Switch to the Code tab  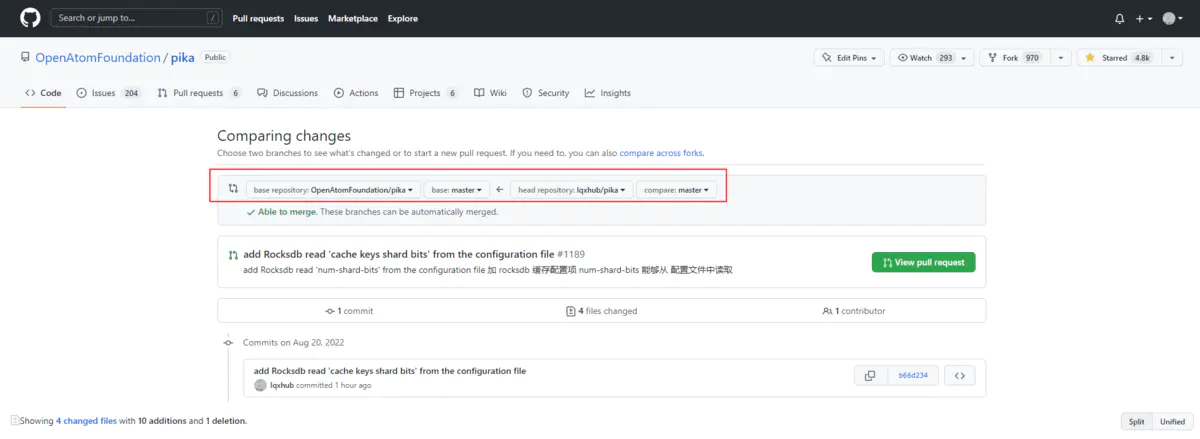coord(43,93)
